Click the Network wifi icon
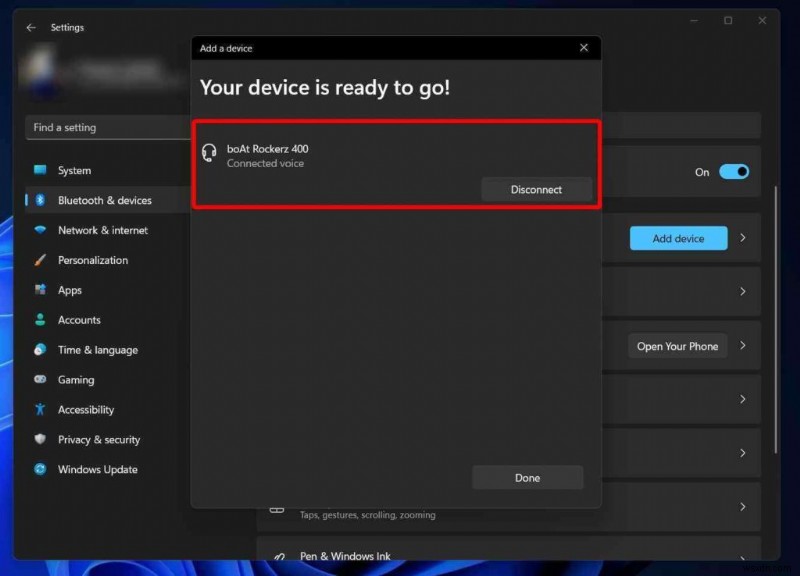 40,230
